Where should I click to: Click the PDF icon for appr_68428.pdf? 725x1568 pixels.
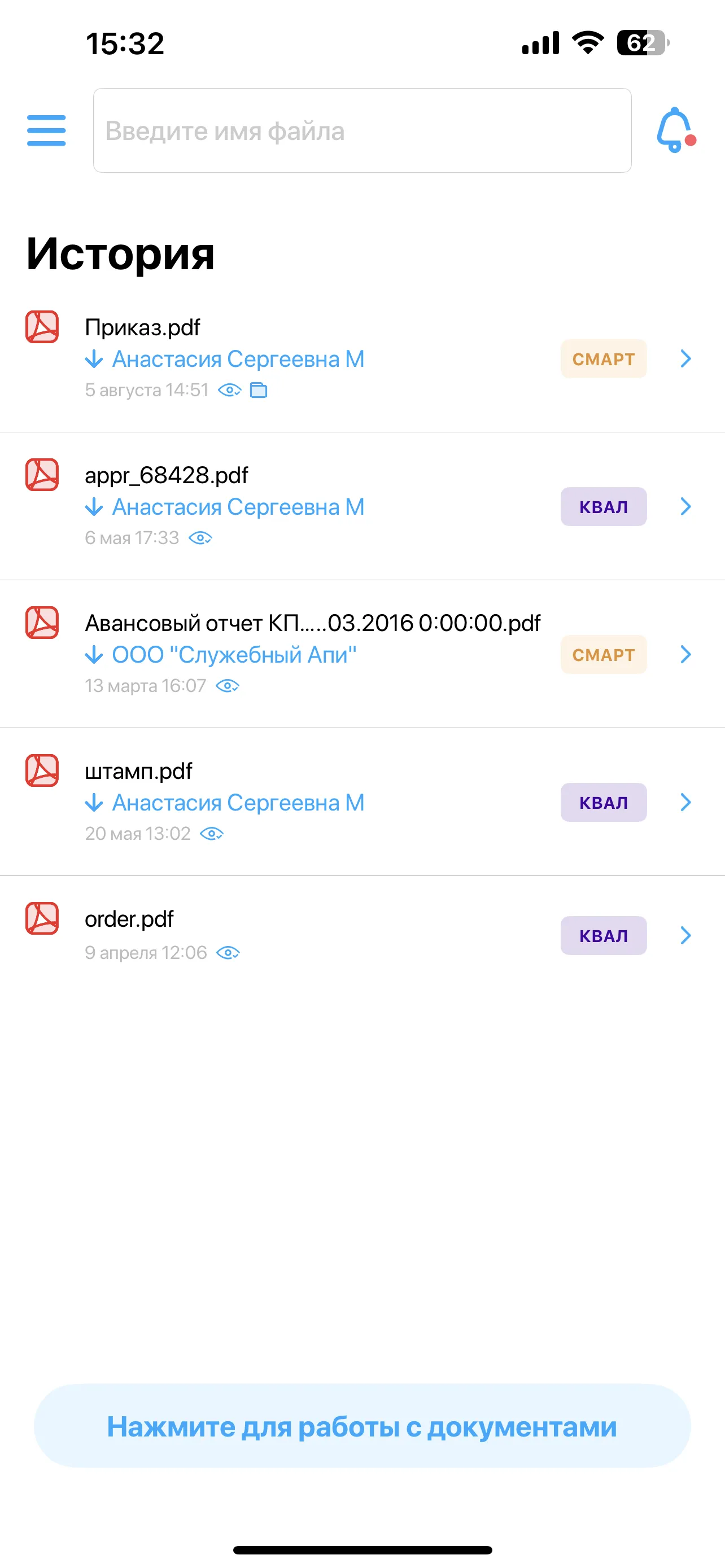[x=42, y=475]
